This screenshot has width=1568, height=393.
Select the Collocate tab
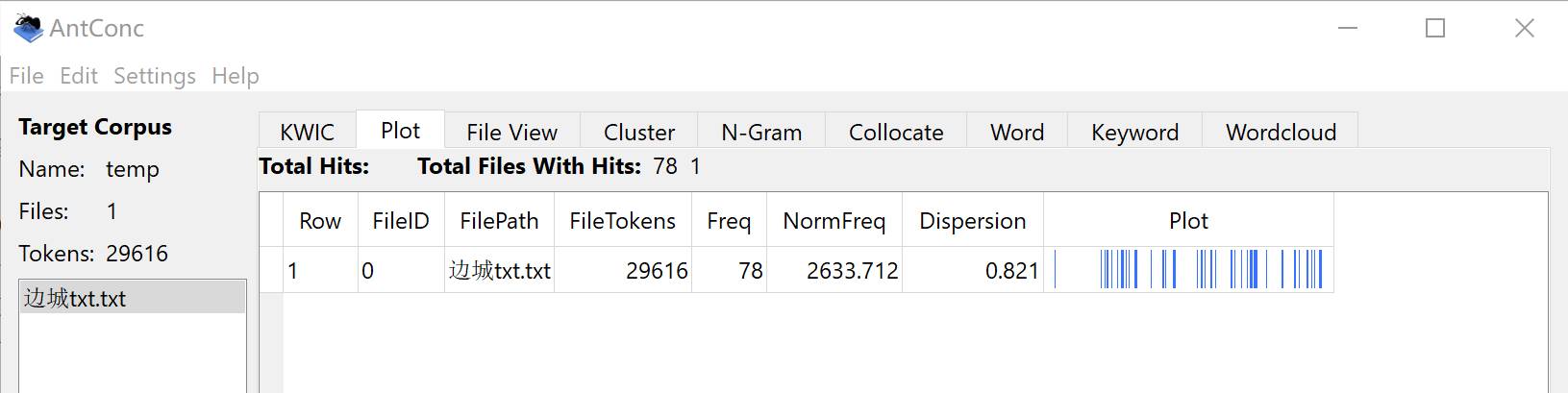pos(896,133)
